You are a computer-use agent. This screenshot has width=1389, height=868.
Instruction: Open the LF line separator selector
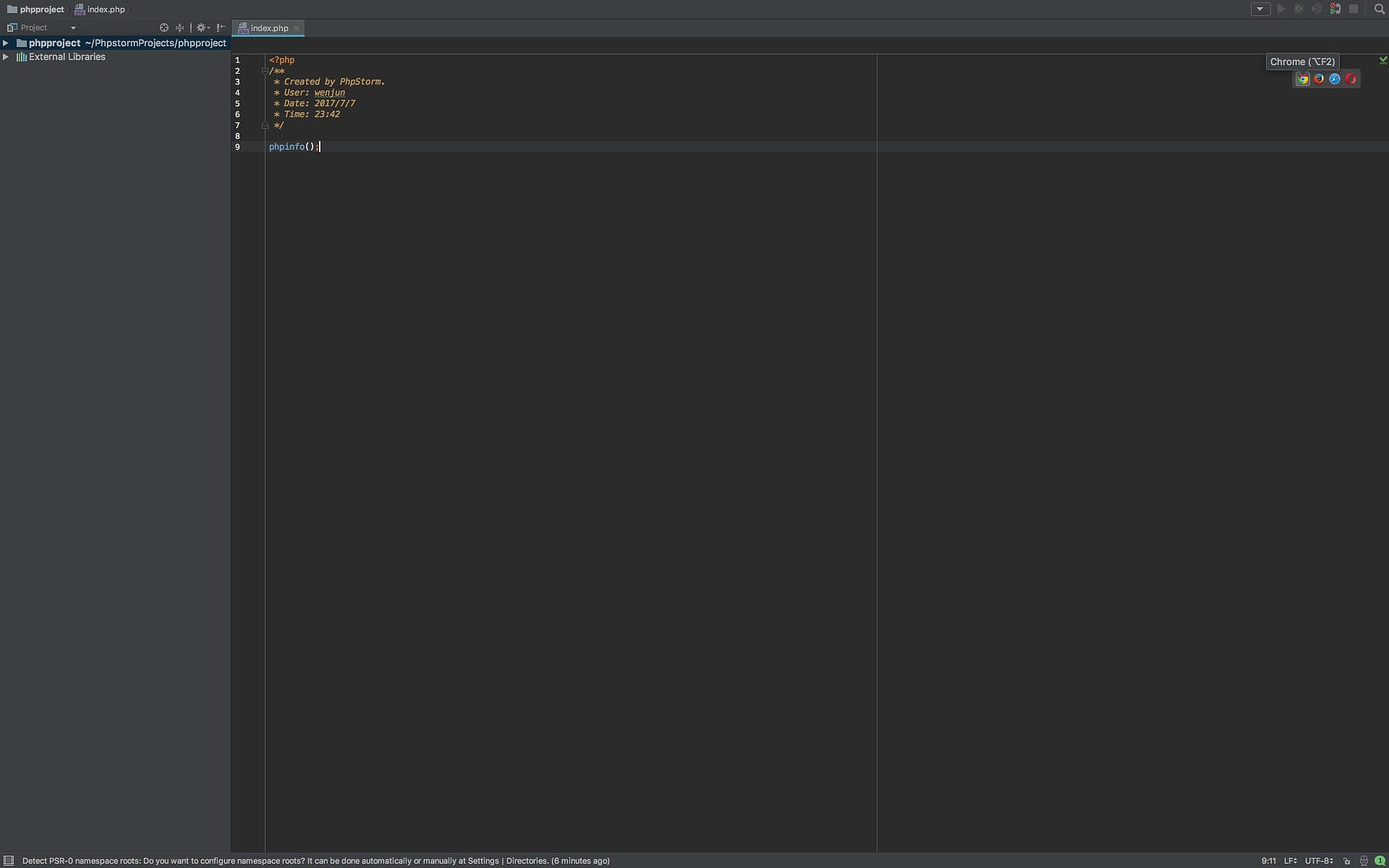click(1290, 861)
